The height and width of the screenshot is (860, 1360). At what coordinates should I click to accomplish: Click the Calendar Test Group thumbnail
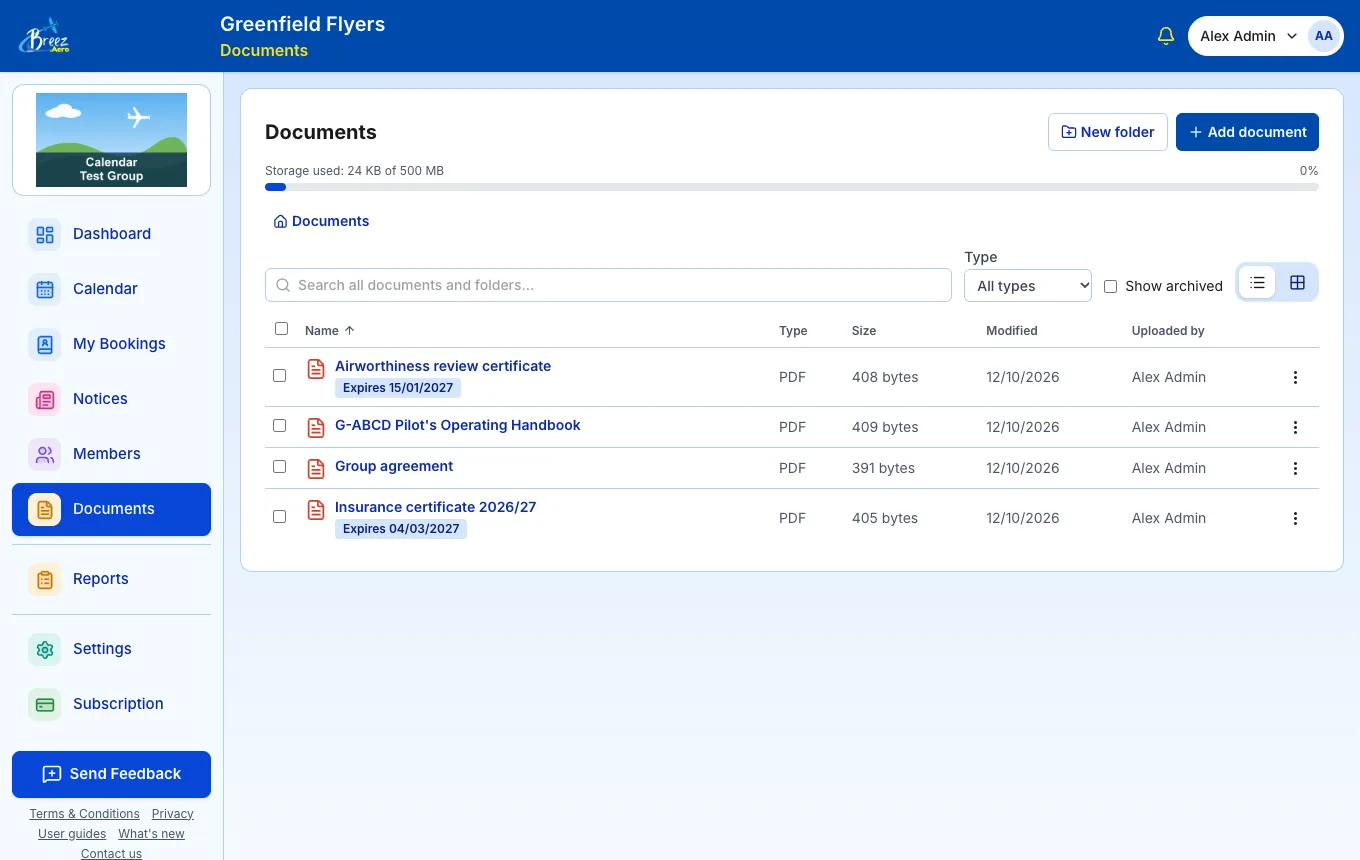tap(111, 140)
